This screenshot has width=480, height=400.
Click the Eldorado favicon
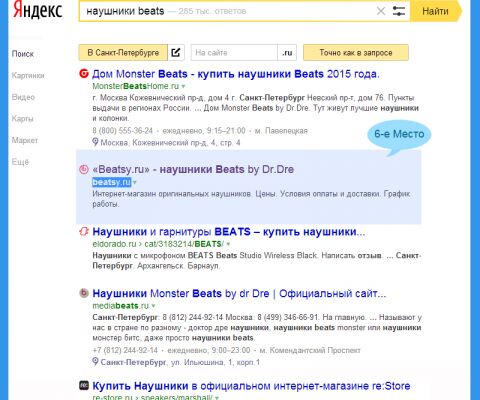coord(84,231)
